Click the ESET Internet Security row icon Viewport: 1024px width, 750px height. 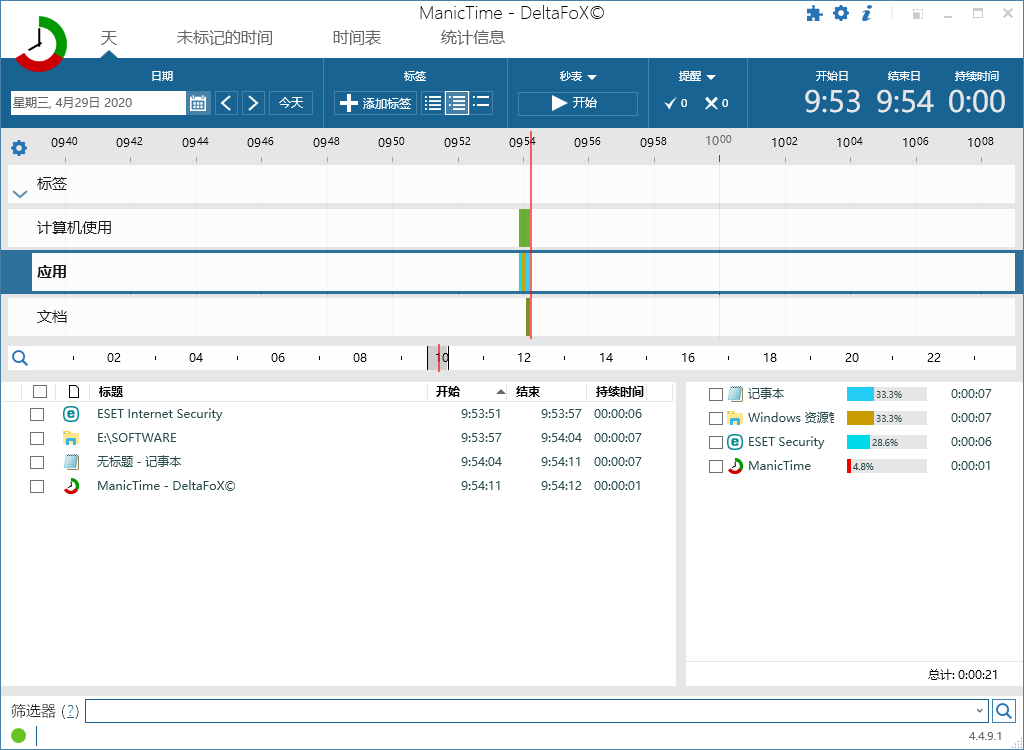coord(71,414)
